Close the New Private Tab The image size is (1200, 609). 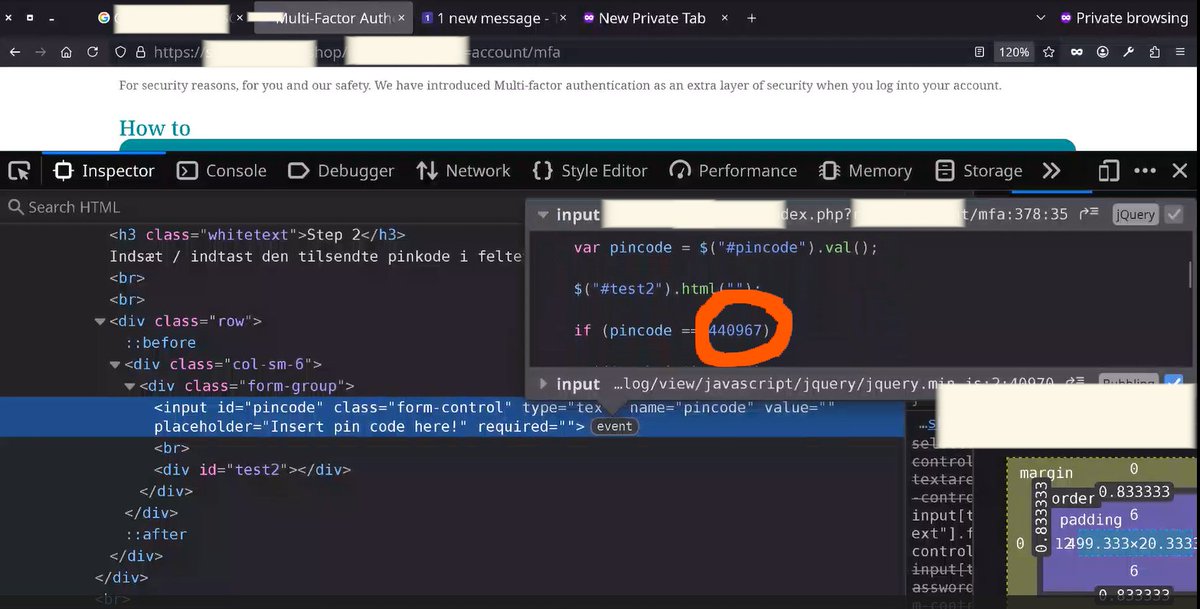723,18
